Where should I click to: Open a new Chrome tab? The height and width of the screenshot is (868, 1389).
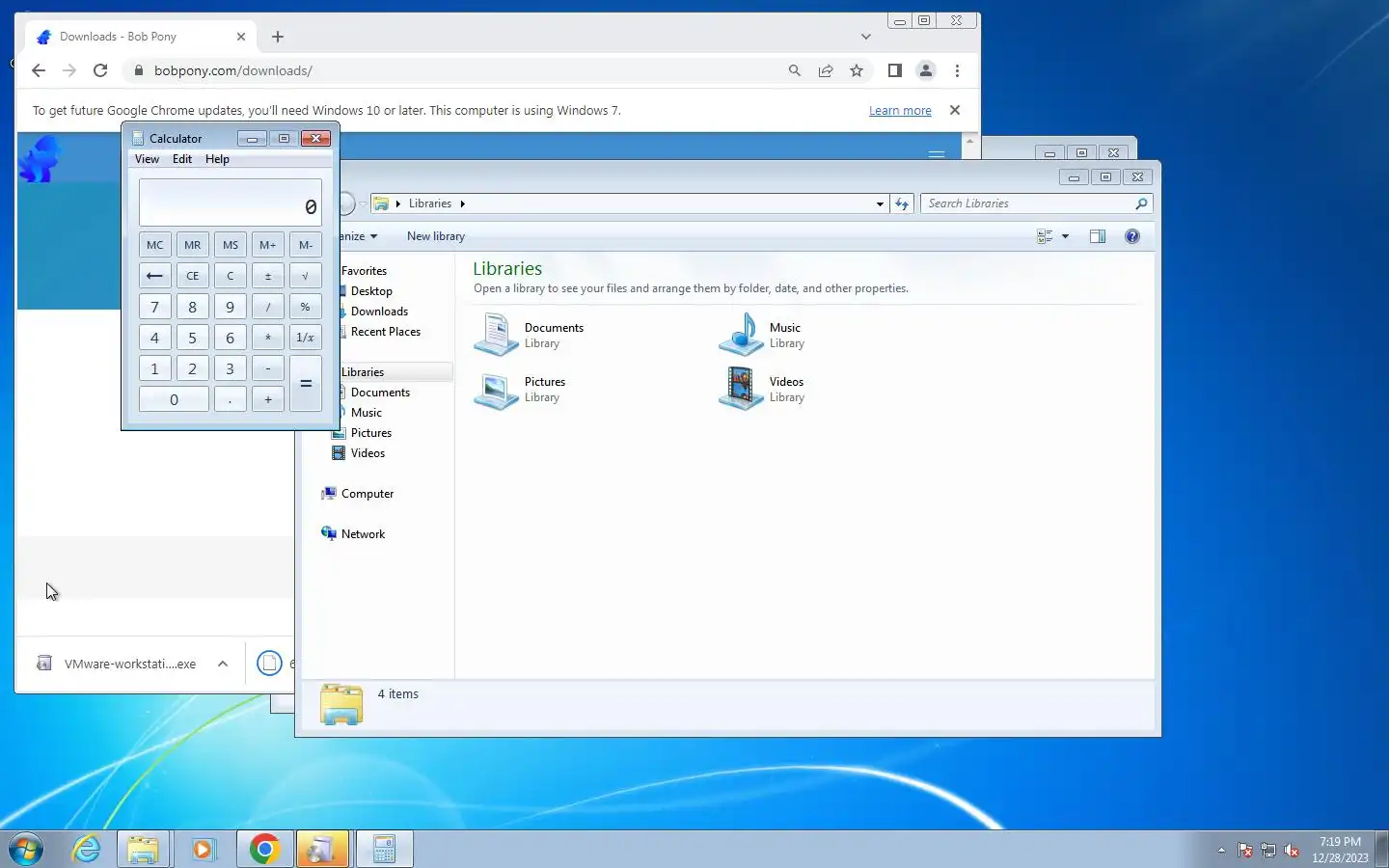[x=278, y=37]
